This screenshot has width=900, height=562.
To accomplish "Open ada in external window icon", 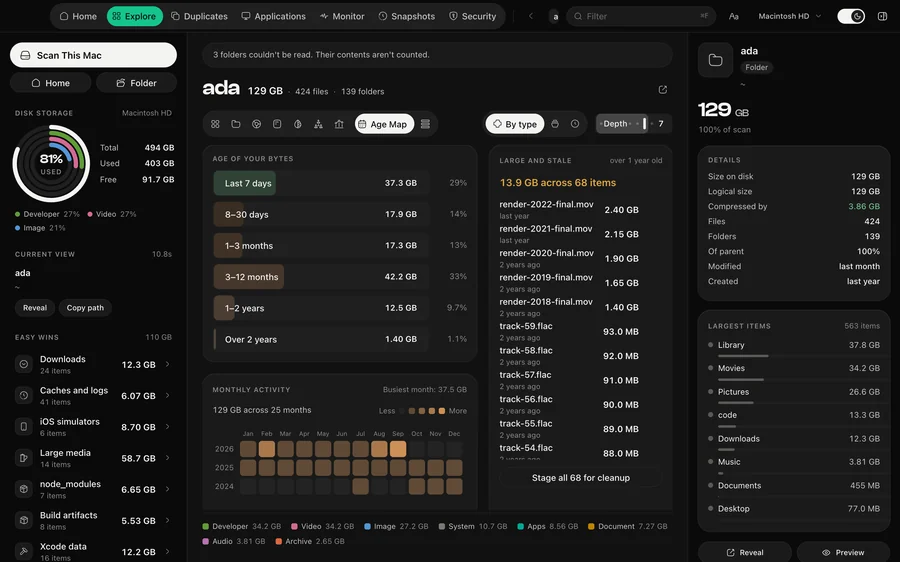I will (662, 90).
